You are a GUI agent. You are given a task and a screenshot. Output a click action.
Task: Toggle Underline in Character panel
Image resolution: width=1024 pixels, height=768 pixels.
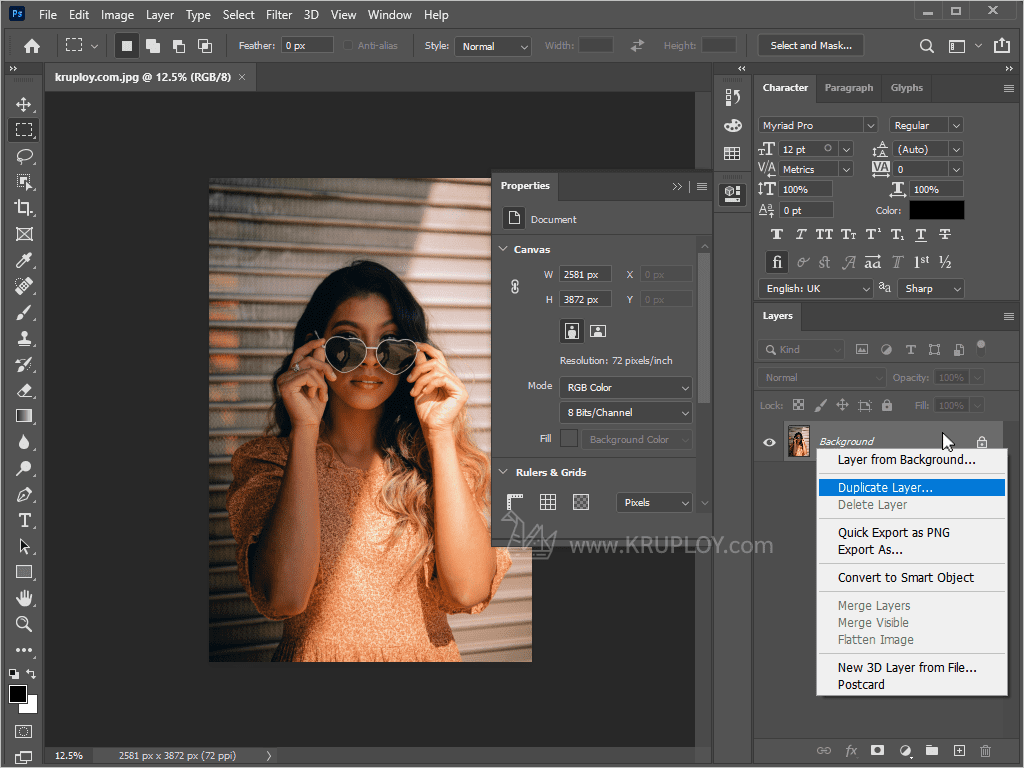[x=921, y=234]
